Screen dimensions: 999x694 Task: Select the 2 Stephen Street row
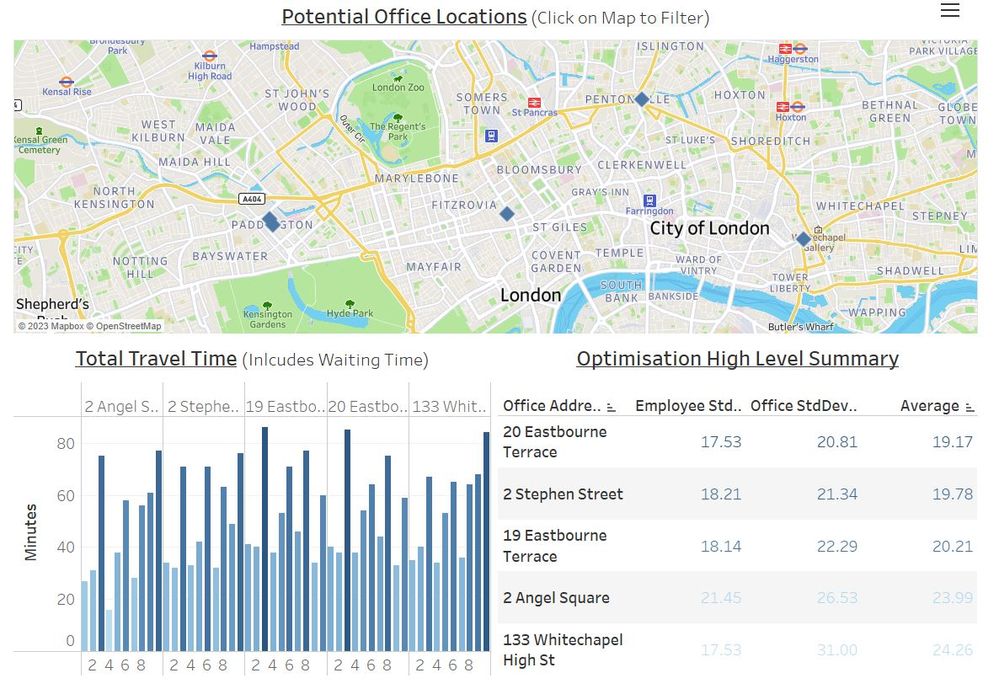pyautogui.click(x=737, y=494)
